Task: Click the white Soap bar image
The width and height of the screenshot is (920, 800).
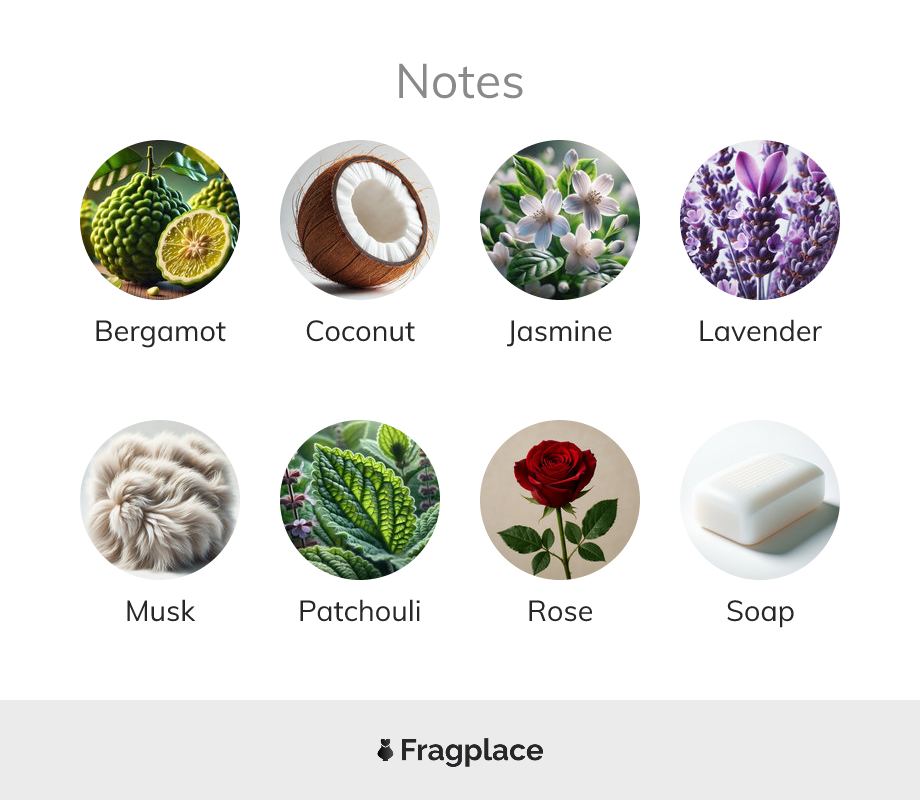Action: tap(760, 499)
